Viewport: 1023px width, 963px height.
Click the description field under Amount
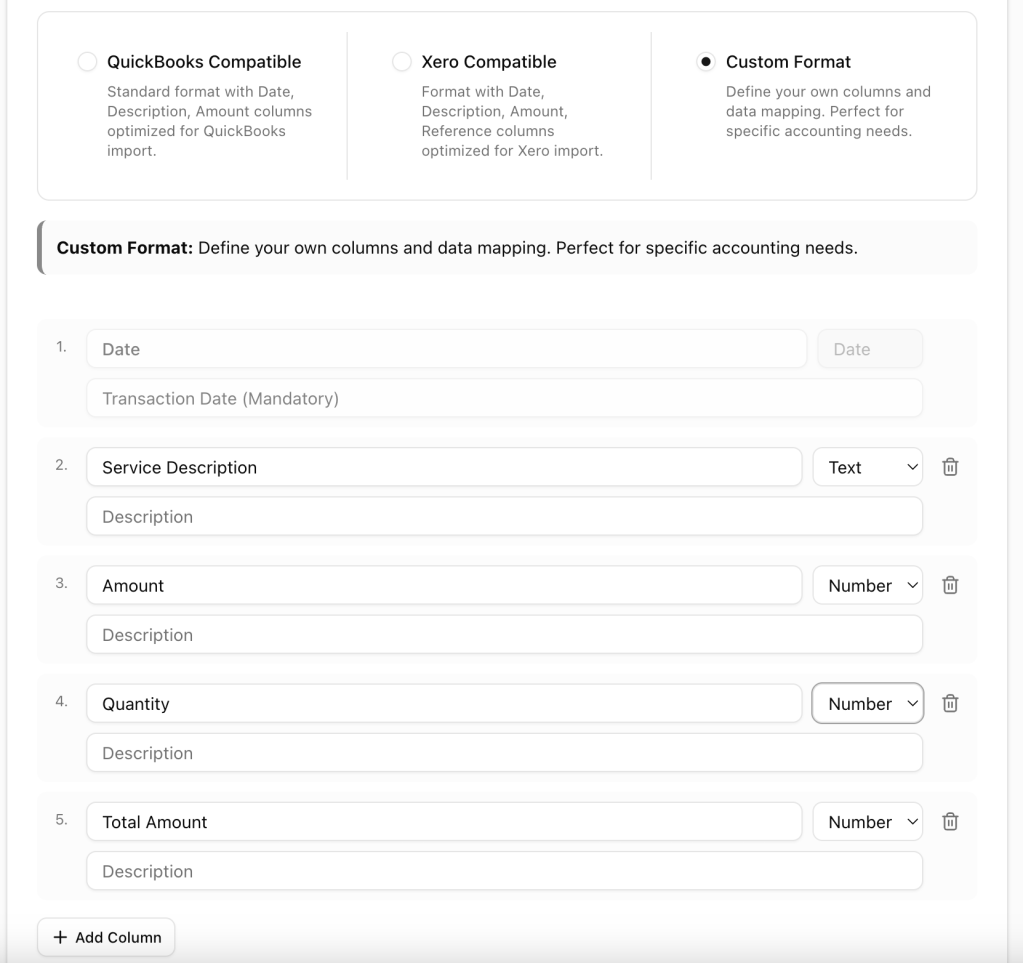click(504, 634)
